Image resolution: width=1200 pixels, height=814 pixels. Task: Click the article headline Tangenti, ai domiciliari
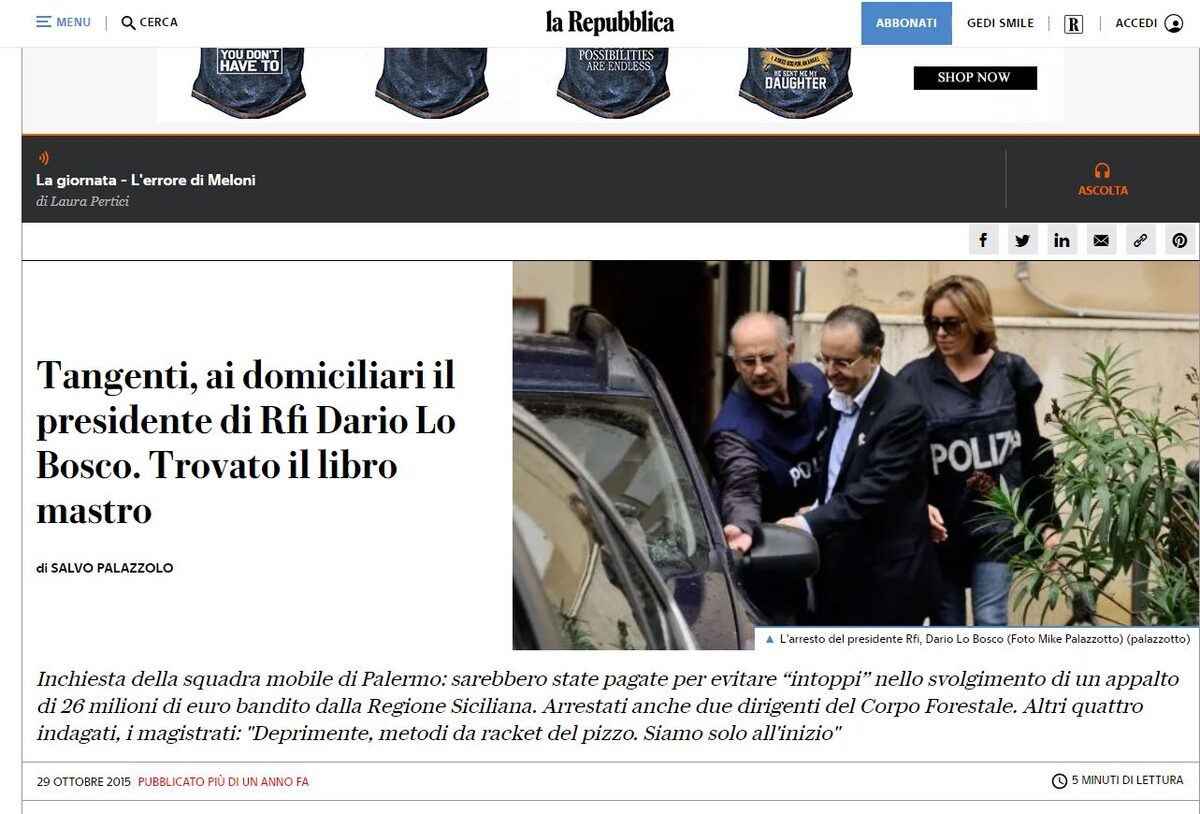pos(246,442)
